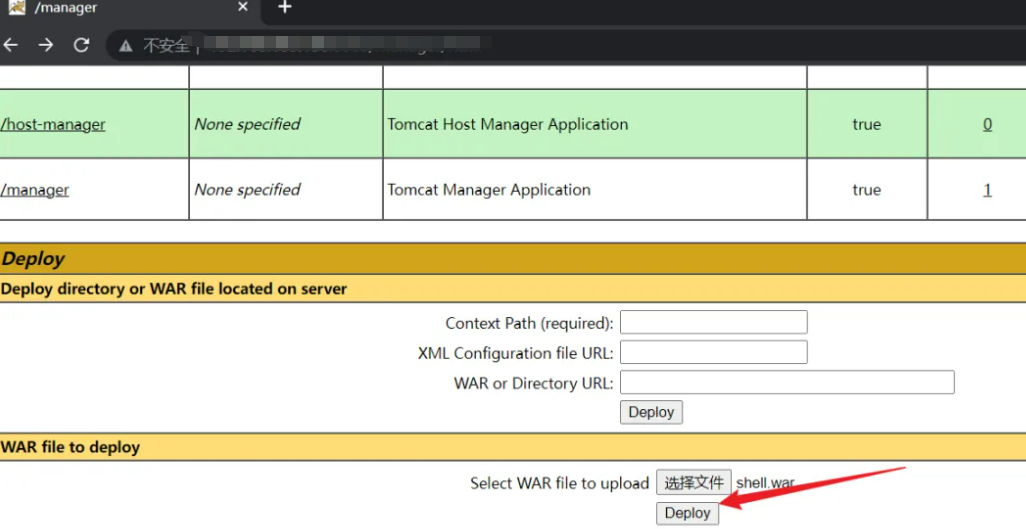Click the browser back arrow
The width and height of the screenshot is (1026, 529).
click(10, 45)
